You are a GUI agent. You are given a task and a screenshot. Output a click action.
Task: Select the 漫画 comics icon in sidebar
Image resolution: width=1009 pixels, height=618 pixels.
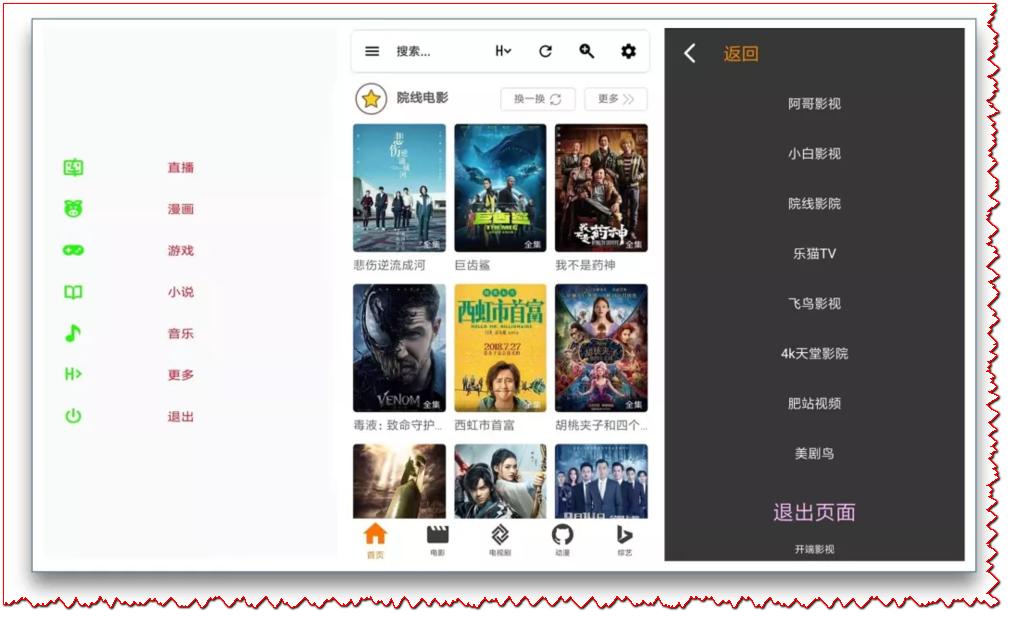click(x=71, y=208)
